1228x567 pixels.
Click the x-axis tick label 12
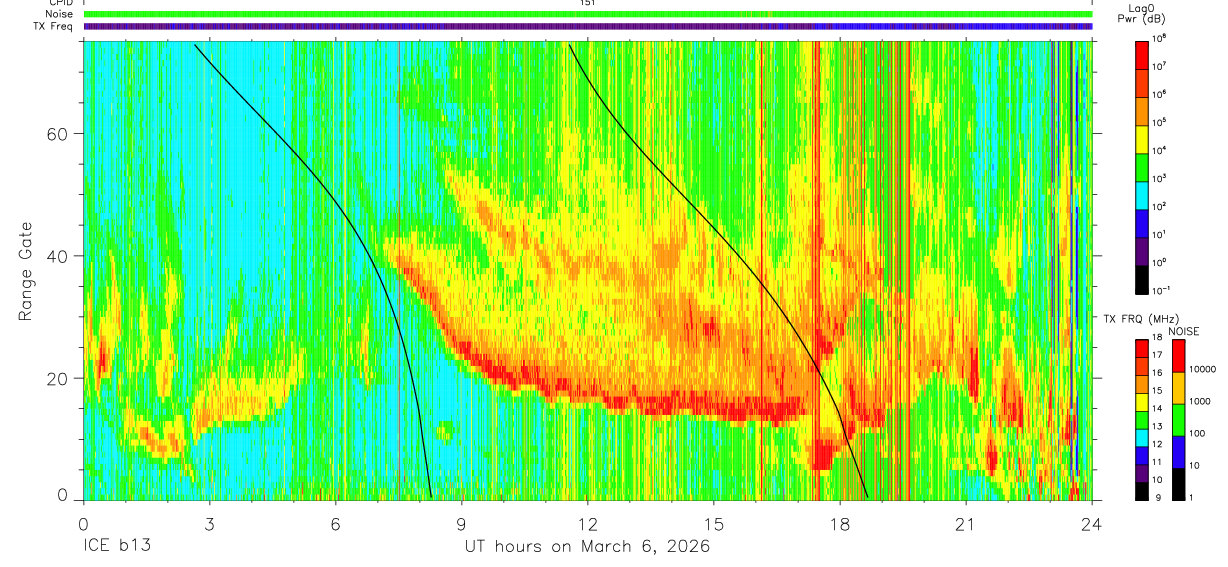pos(588,525)
